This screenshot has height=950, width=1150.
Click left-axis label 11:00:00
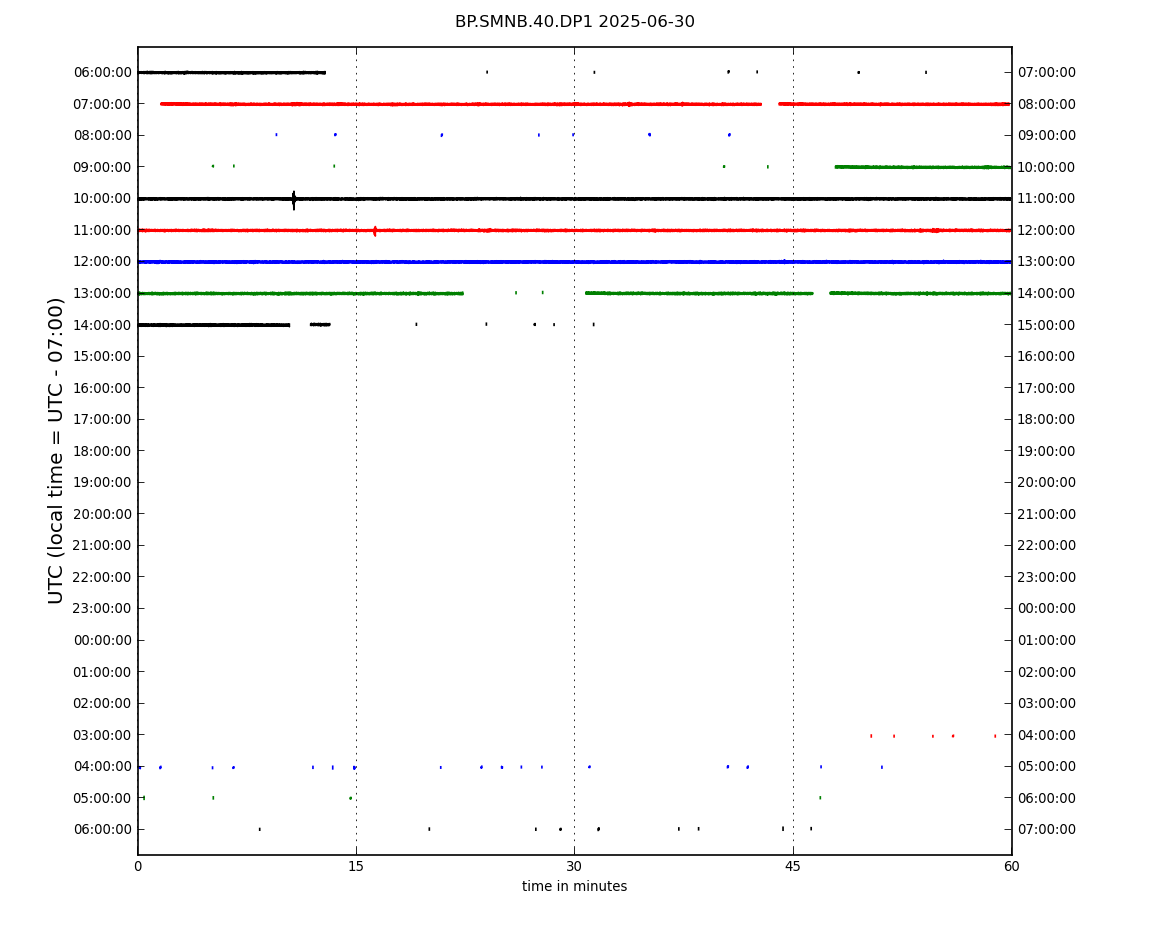click(x=103, y=230)
